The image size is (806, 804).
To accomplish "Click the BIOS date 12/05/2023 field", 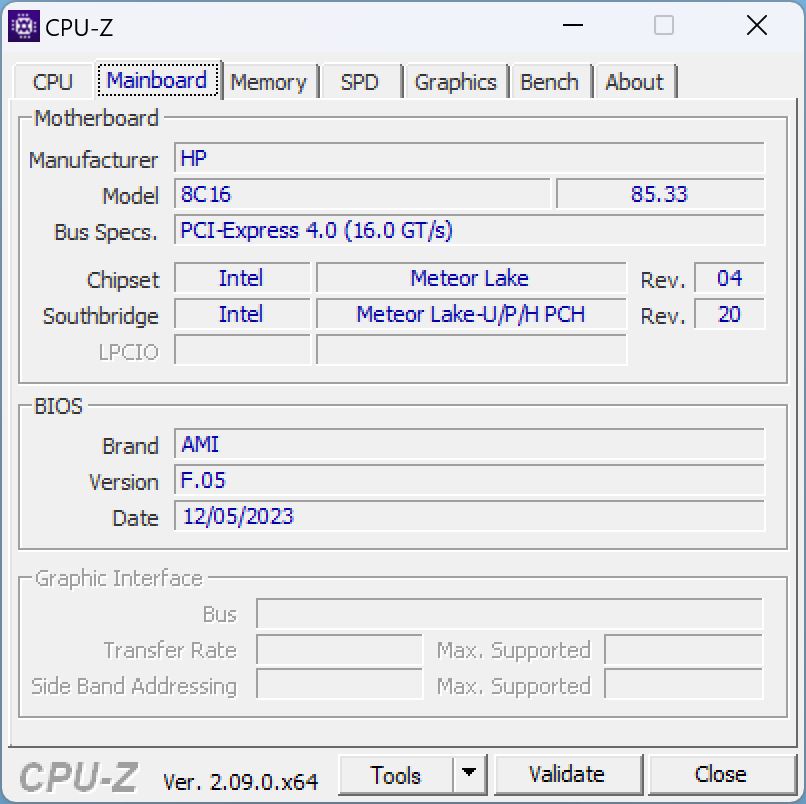I will tap(469, 516).
